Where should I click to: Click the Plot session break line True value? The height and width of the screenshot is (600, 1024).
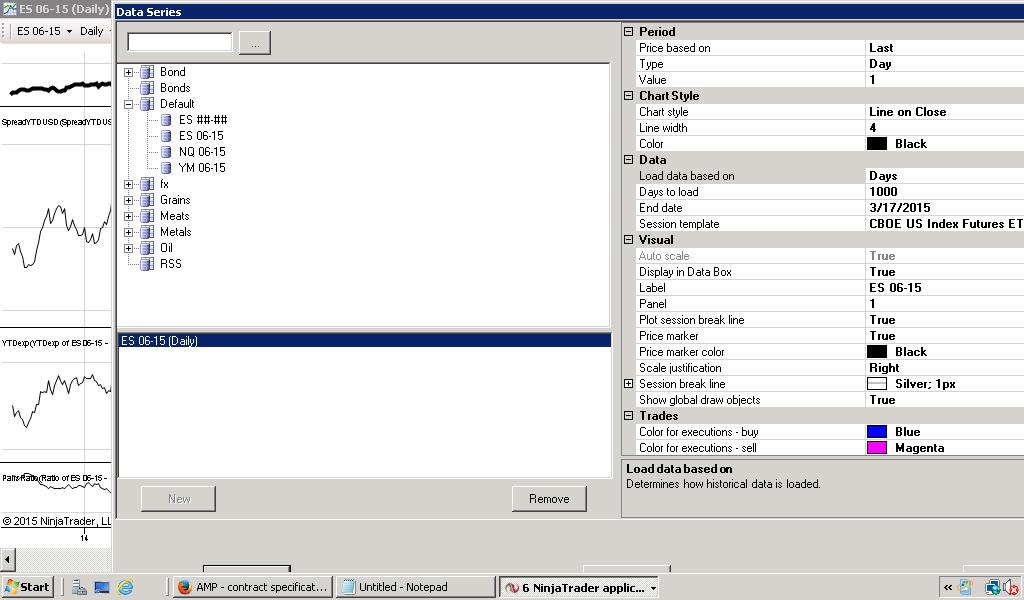click(x=882, y=320)
